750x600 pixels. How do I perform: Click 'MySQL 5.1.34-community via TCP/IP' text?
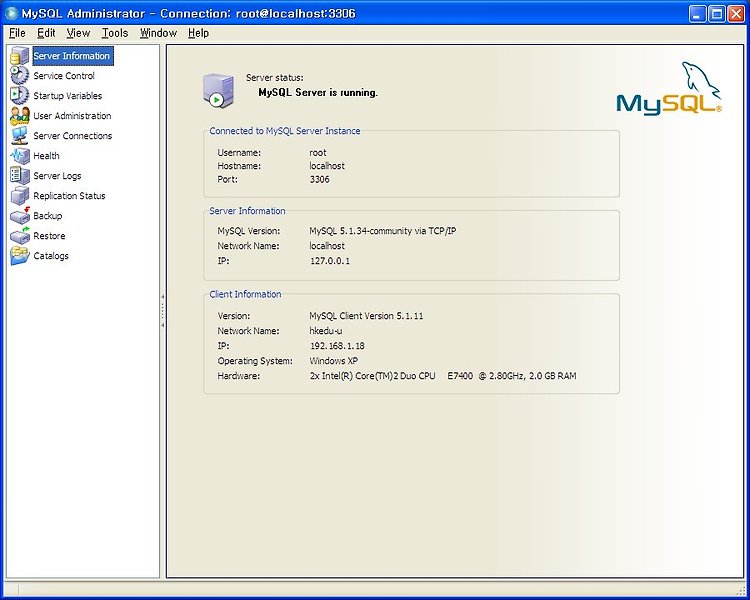[x=383, y=231]
